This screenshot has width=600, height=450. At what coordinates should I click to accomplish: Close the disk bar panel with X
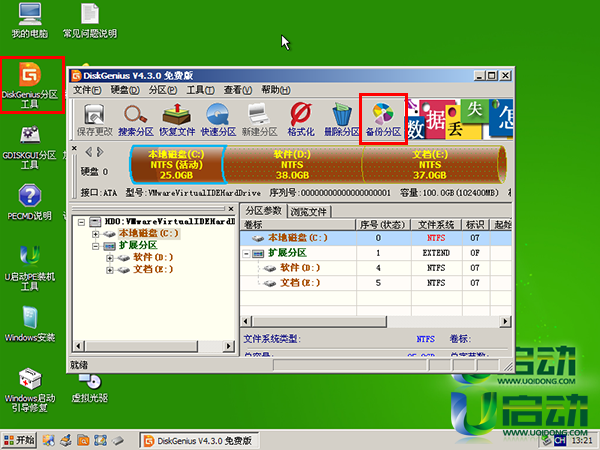74,148
